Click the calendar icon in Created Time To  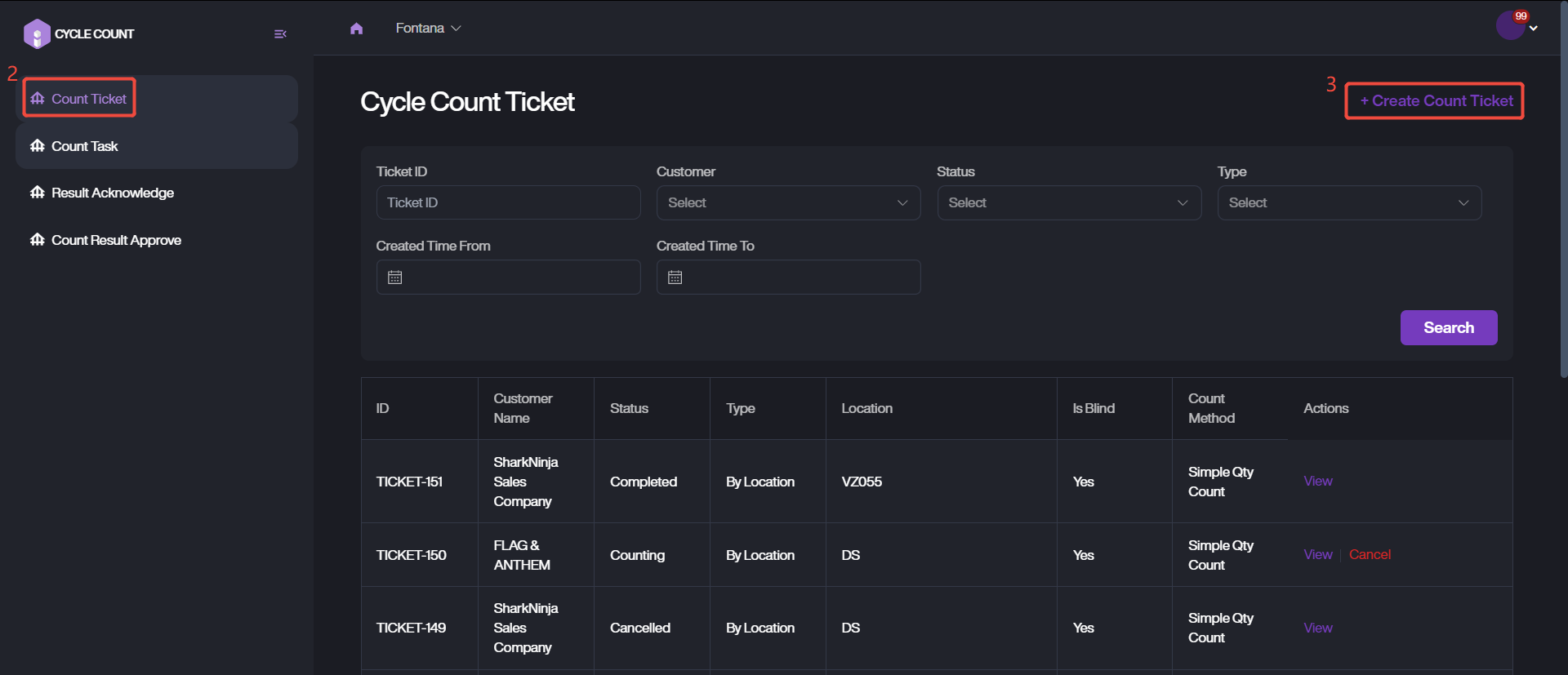[675, 278]
